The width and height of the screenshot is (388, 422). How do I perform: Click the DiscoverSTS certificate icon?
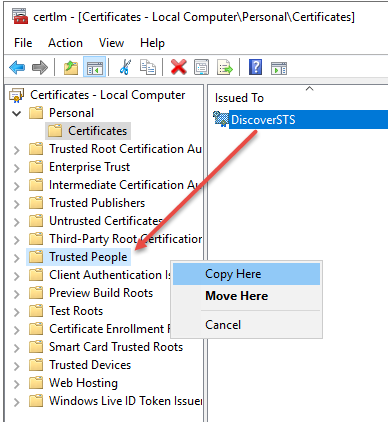tap(220, 119)
